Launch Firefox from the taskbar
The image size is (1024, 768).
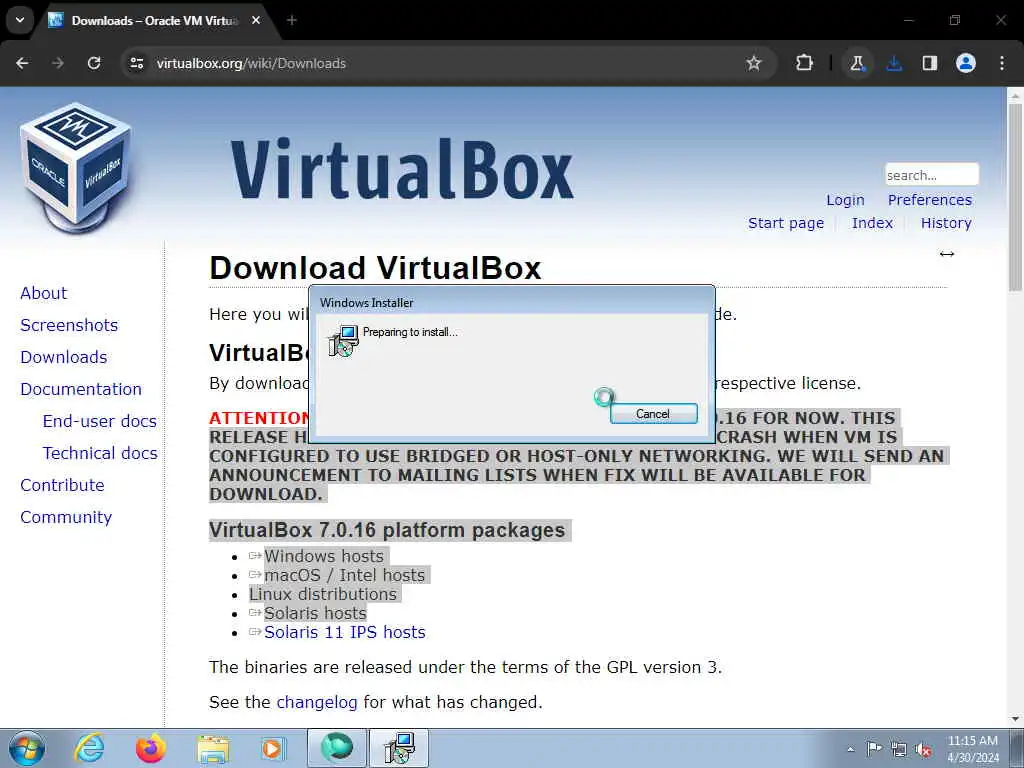click(150, 748)
